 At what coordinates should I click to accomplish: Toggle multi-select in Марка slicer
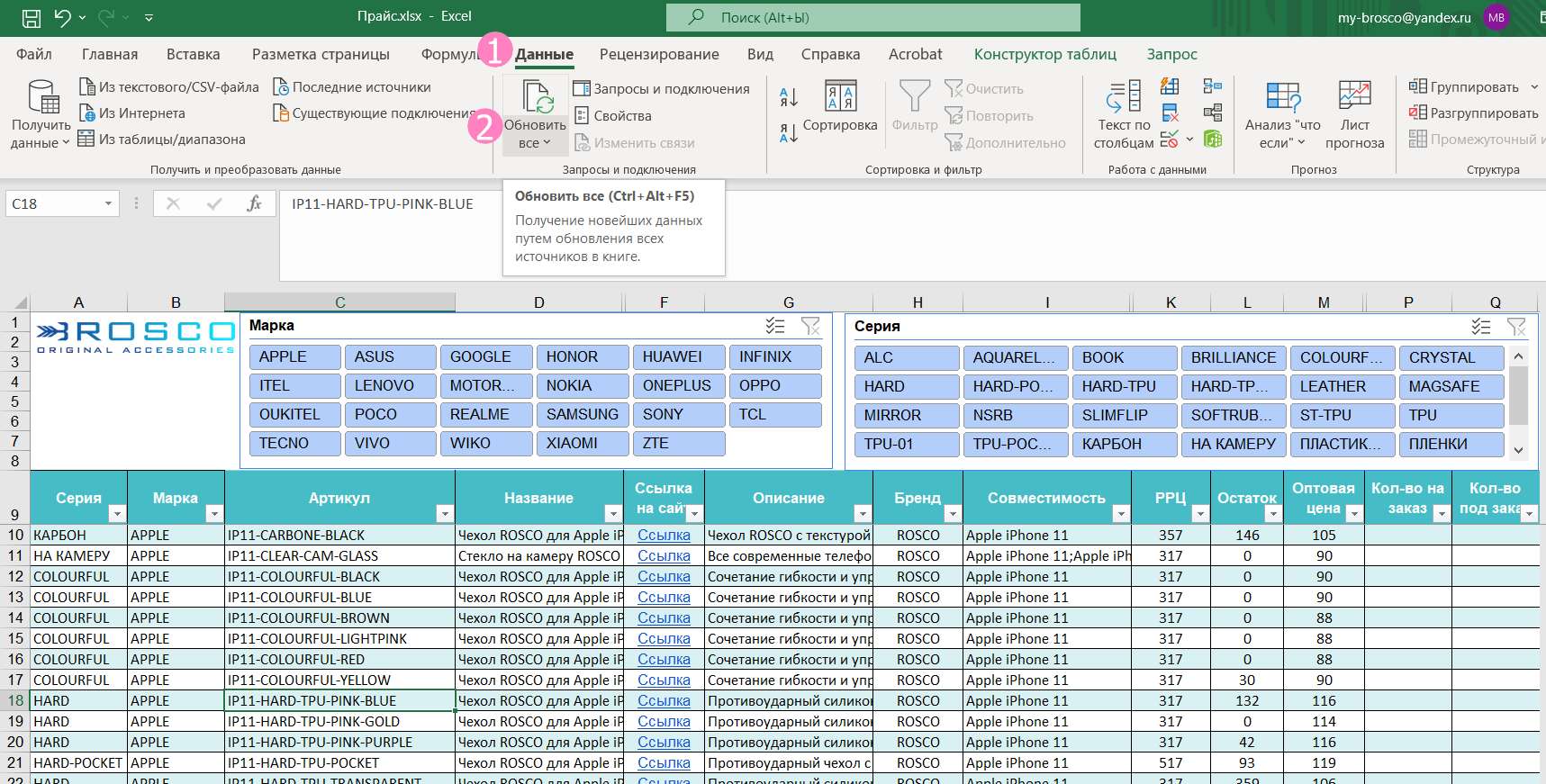pos(775,326)
